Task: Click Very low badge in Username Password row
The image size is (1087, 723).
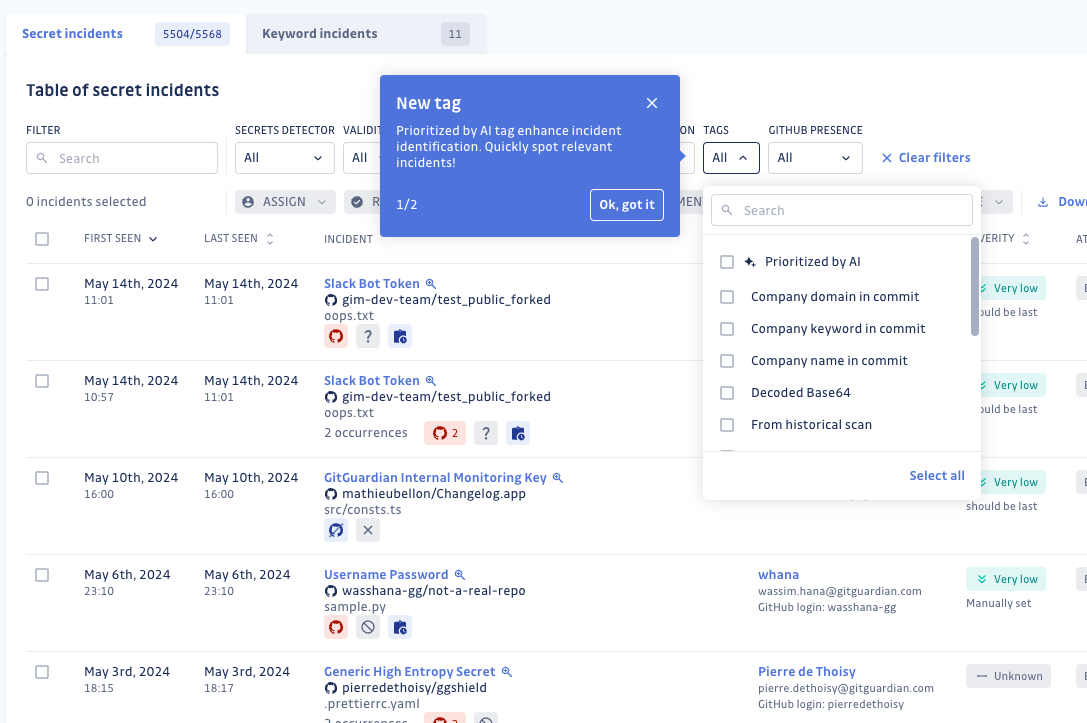Action: tap(1006, 579)
